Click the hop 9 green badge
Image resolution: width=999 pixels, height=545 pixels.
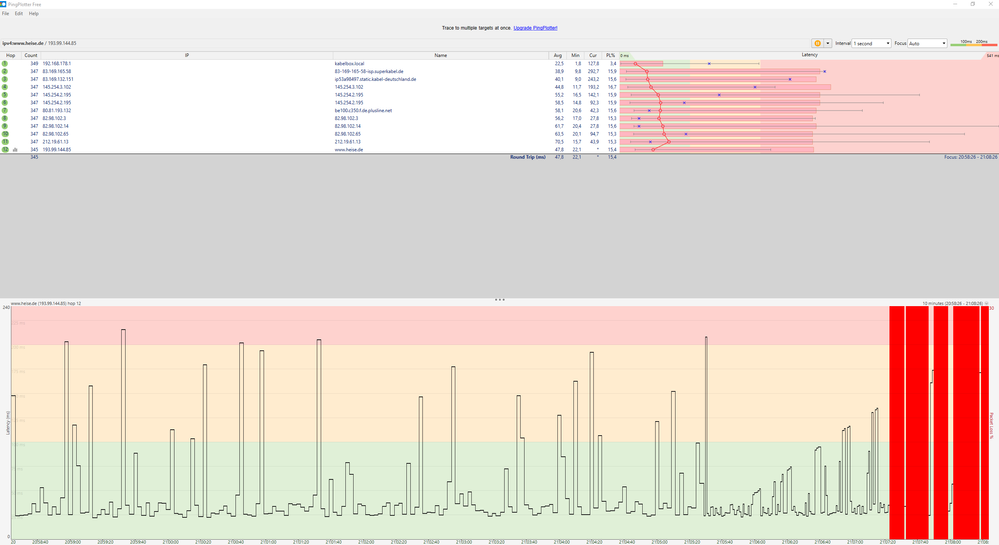[x=5, y=126]
